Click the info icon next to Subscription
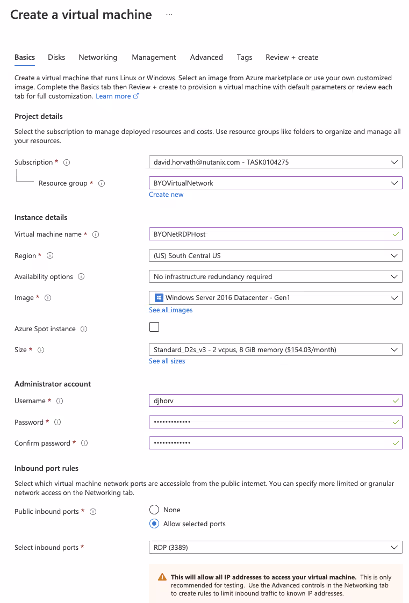Screen dimensions: 409x603 (x=67, y=162)
